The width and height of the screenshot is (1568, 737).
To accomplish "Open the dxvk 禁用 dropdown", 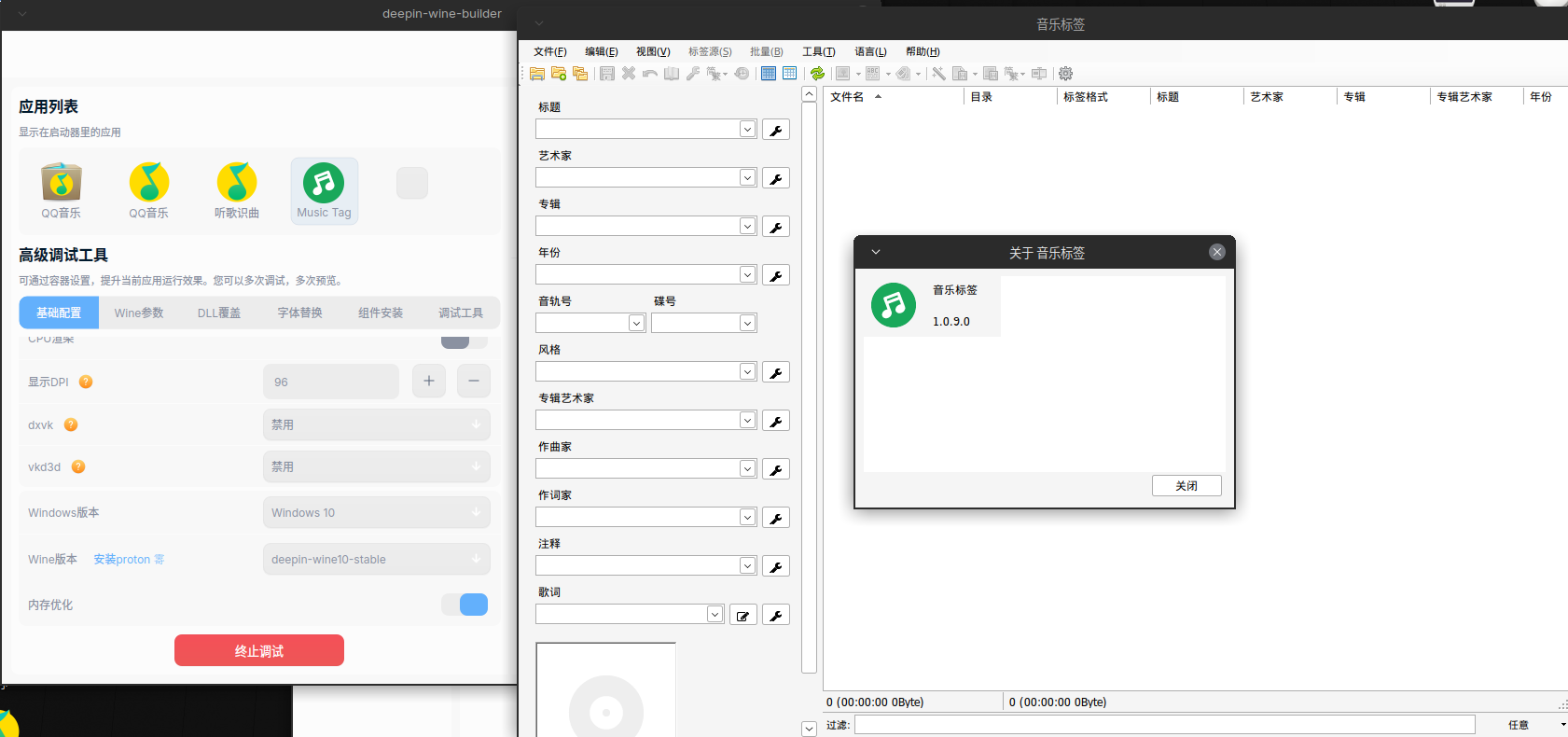I will coord(377,424).
